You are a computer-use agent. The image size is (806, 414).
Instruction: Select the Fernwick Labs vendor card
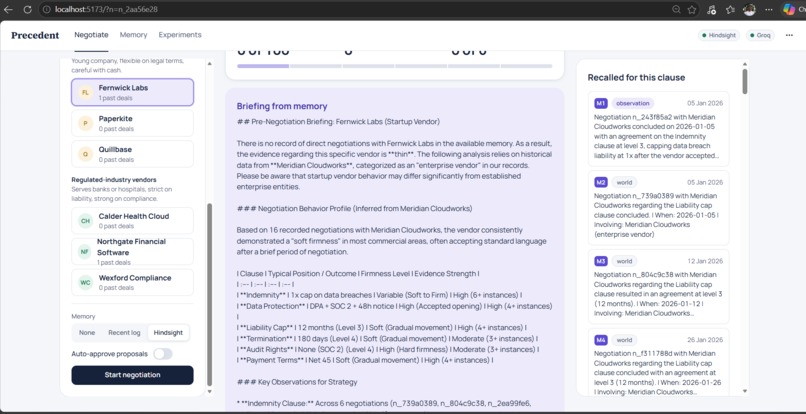[x=133, y=93]
